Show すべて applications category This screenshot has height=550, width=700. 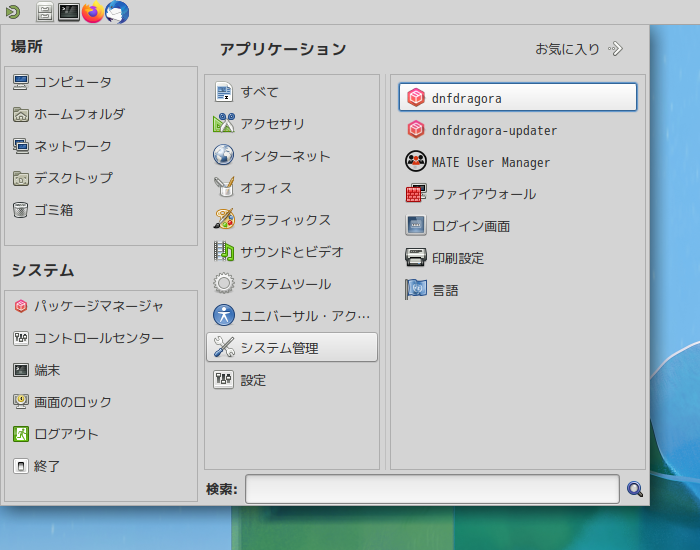(292, 92)
